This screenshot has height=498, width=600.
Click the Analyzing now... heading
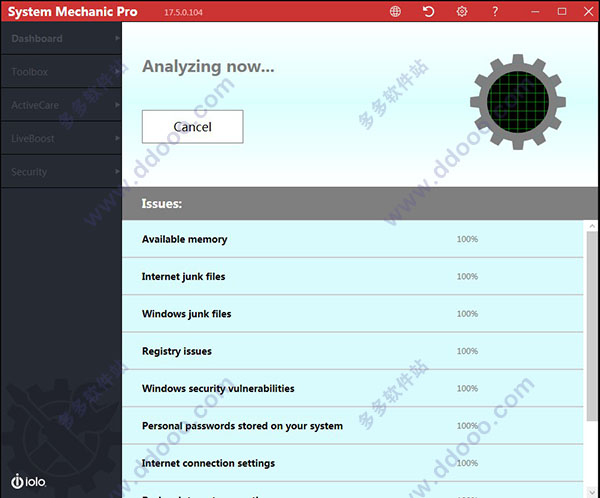click(208, 67)
